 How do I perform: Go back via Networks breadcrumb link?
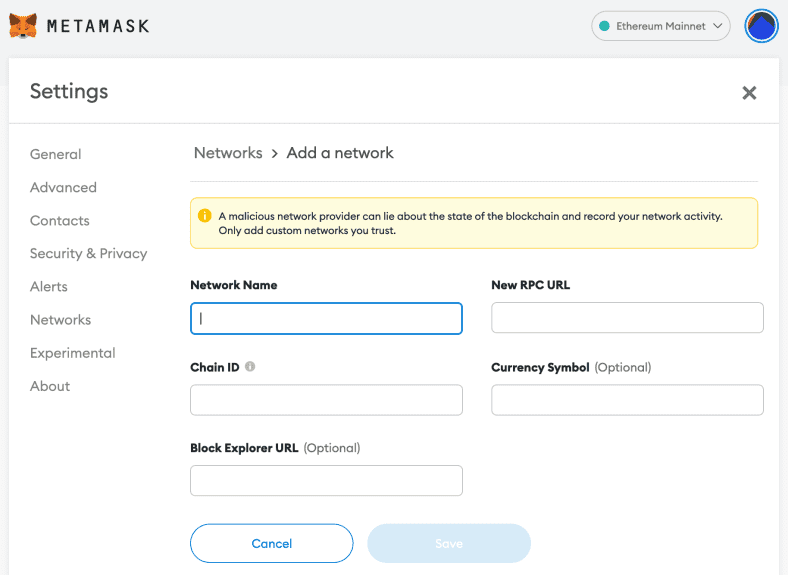click(x=228, y=153)
